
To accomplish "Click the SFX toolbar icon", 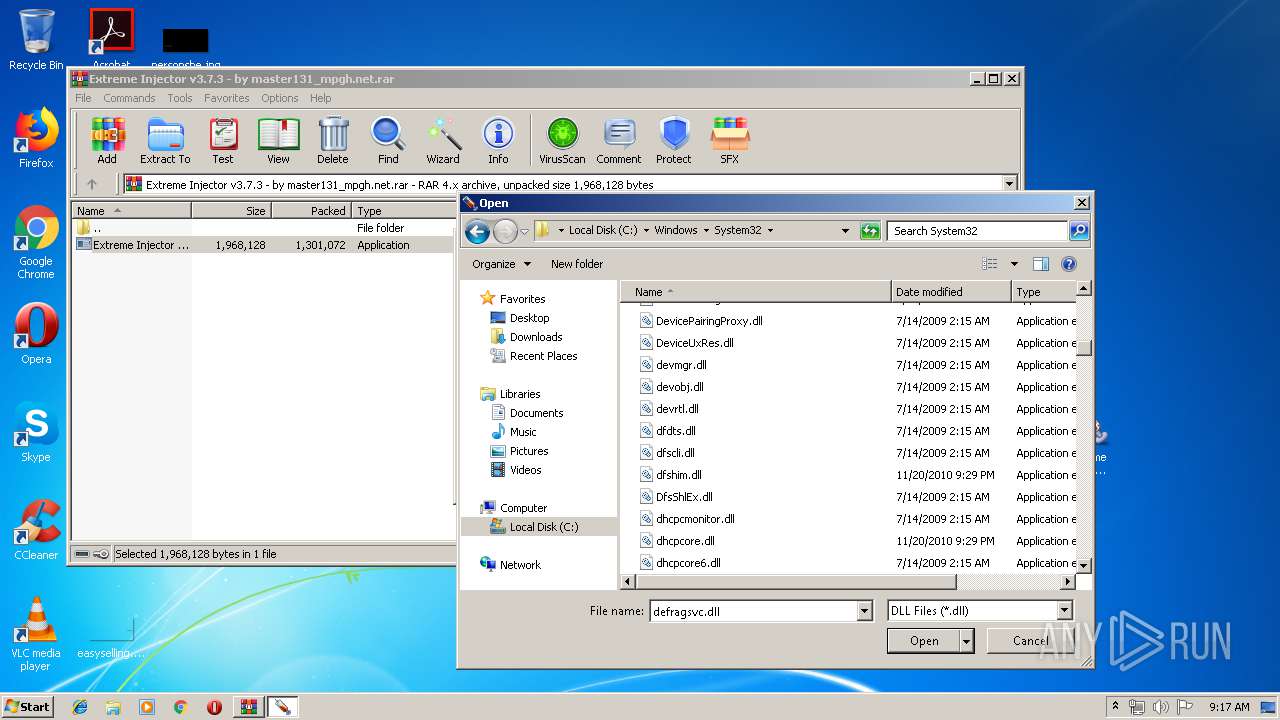I will click(x=730, y=140).
